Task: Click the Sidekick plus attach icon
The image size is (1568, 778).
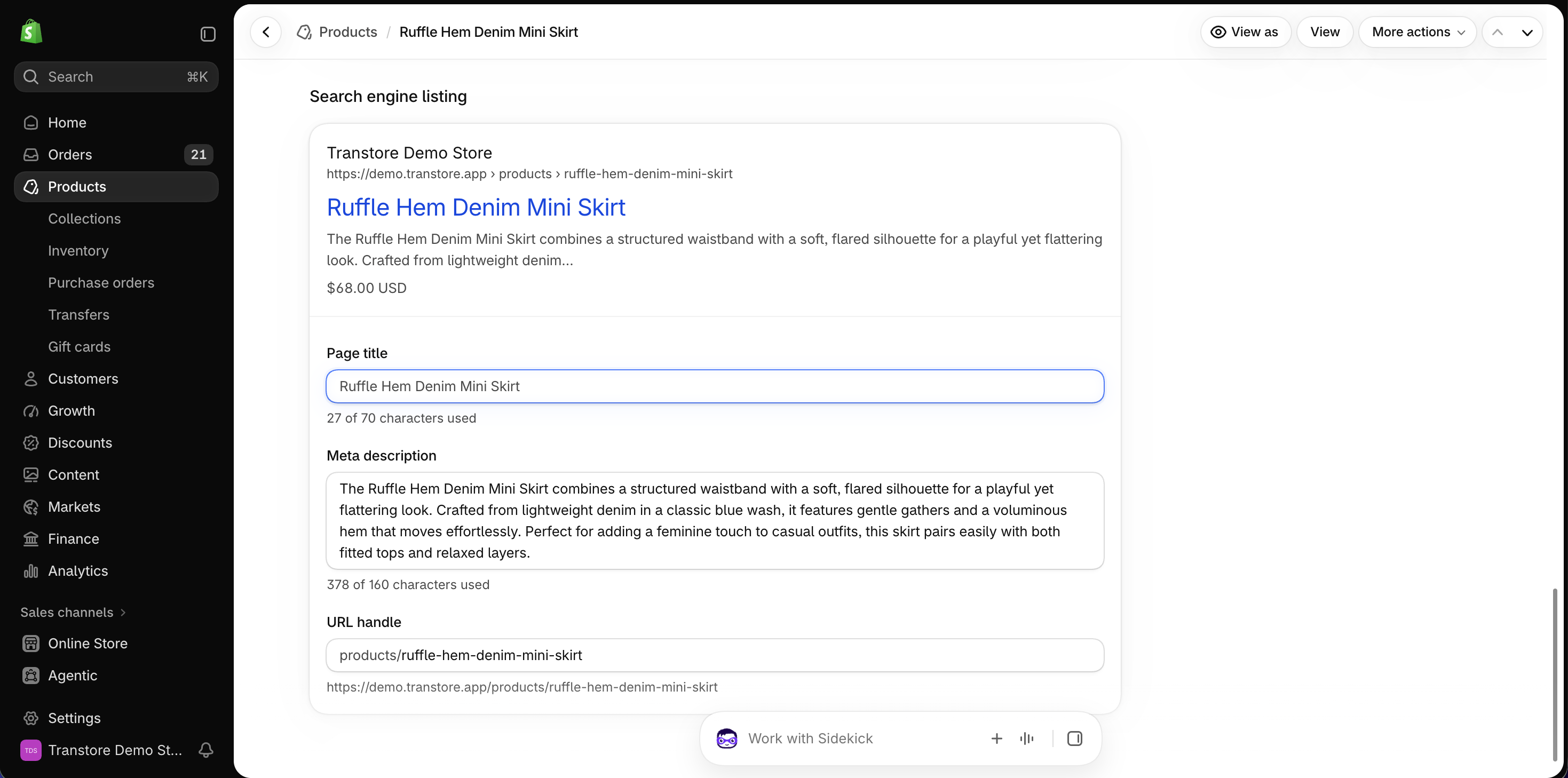Action: (x=996, y=739)
